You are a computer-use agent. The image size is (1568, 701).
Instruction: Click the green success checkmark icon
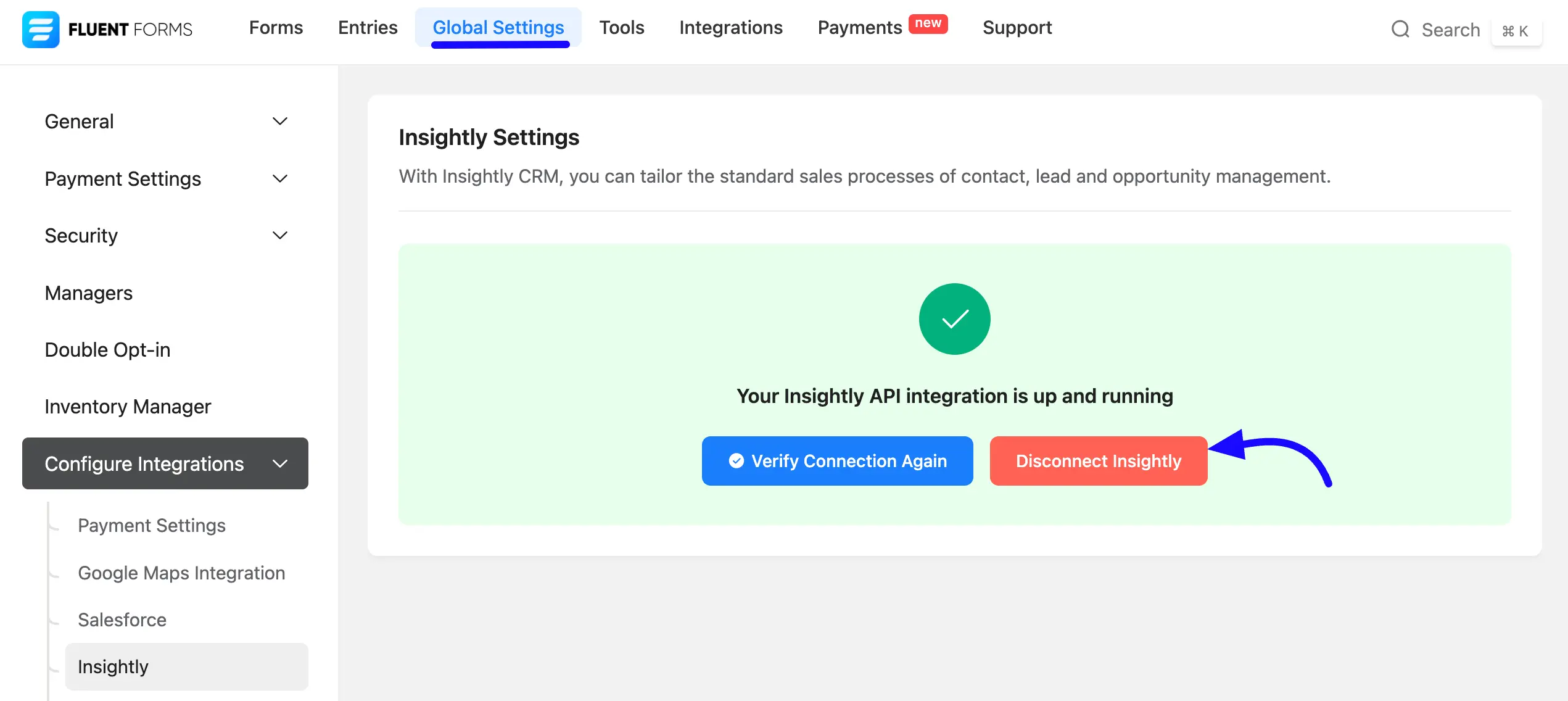tap(954, 319)
